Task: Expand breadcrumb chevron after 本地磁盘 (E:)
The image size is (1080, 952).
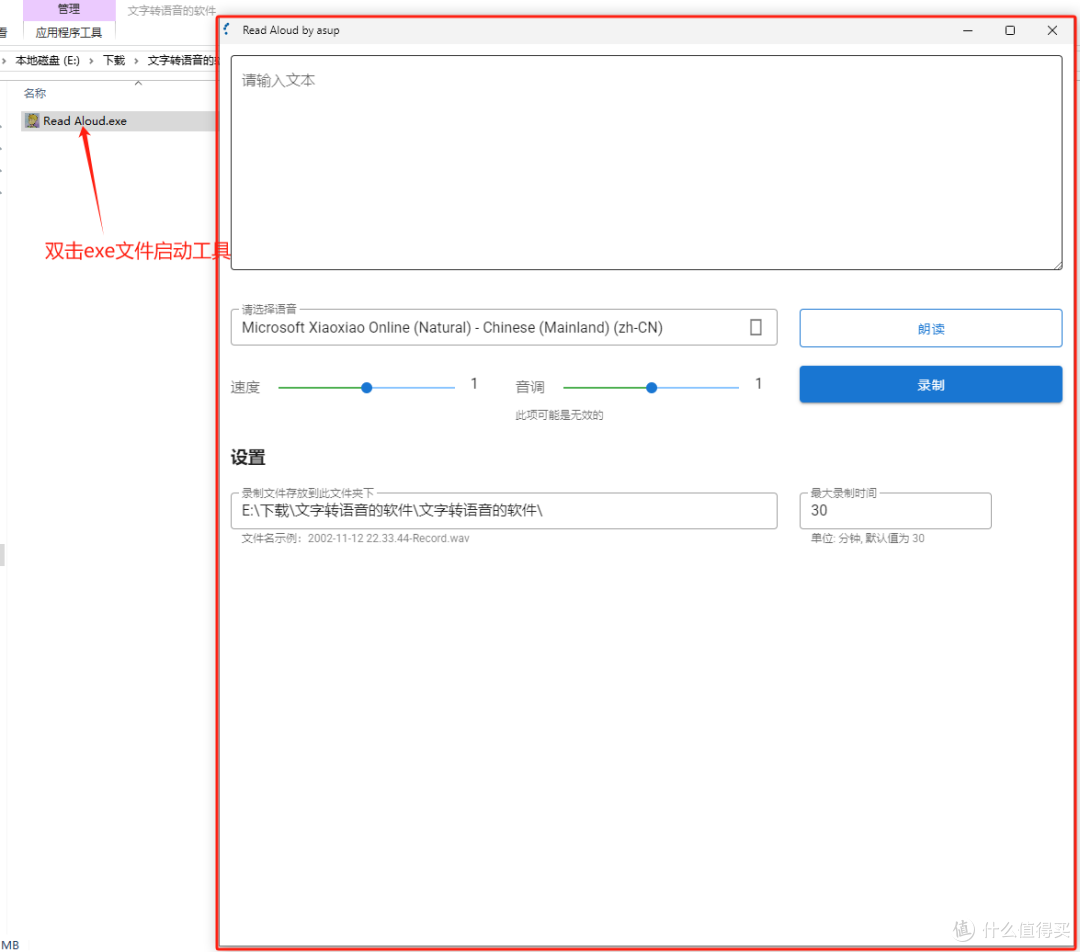Action: tap(91, 61)
